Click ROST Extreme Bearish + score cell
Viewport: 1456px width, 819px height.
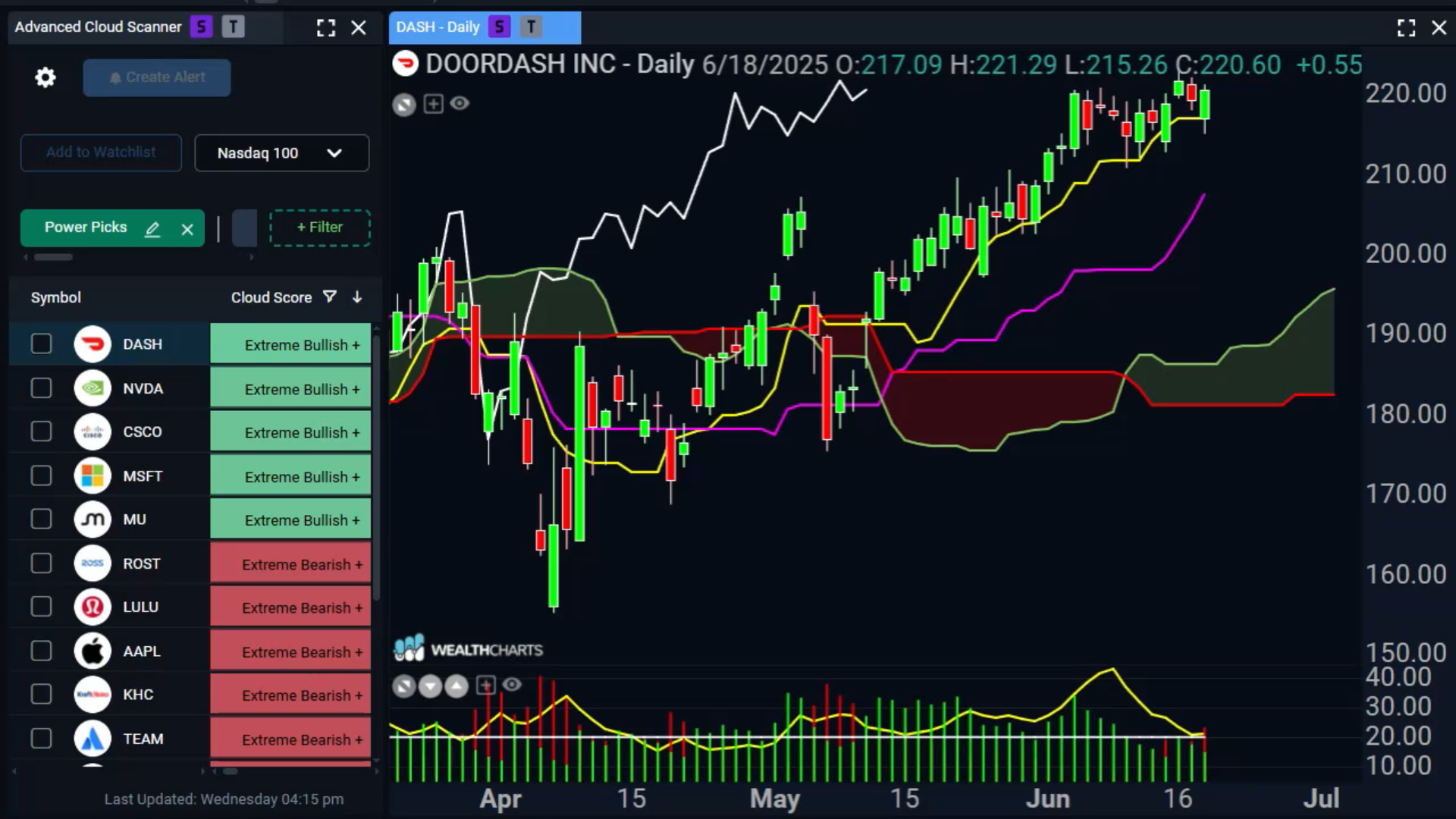290,563
